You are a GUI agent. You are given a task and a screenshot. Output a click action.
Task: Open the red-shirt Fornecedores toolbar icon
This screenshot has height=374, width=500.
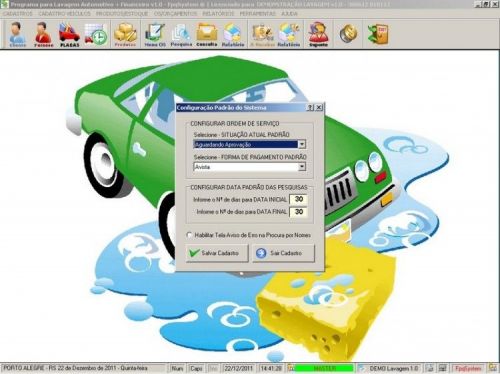[x=44, y=34]
